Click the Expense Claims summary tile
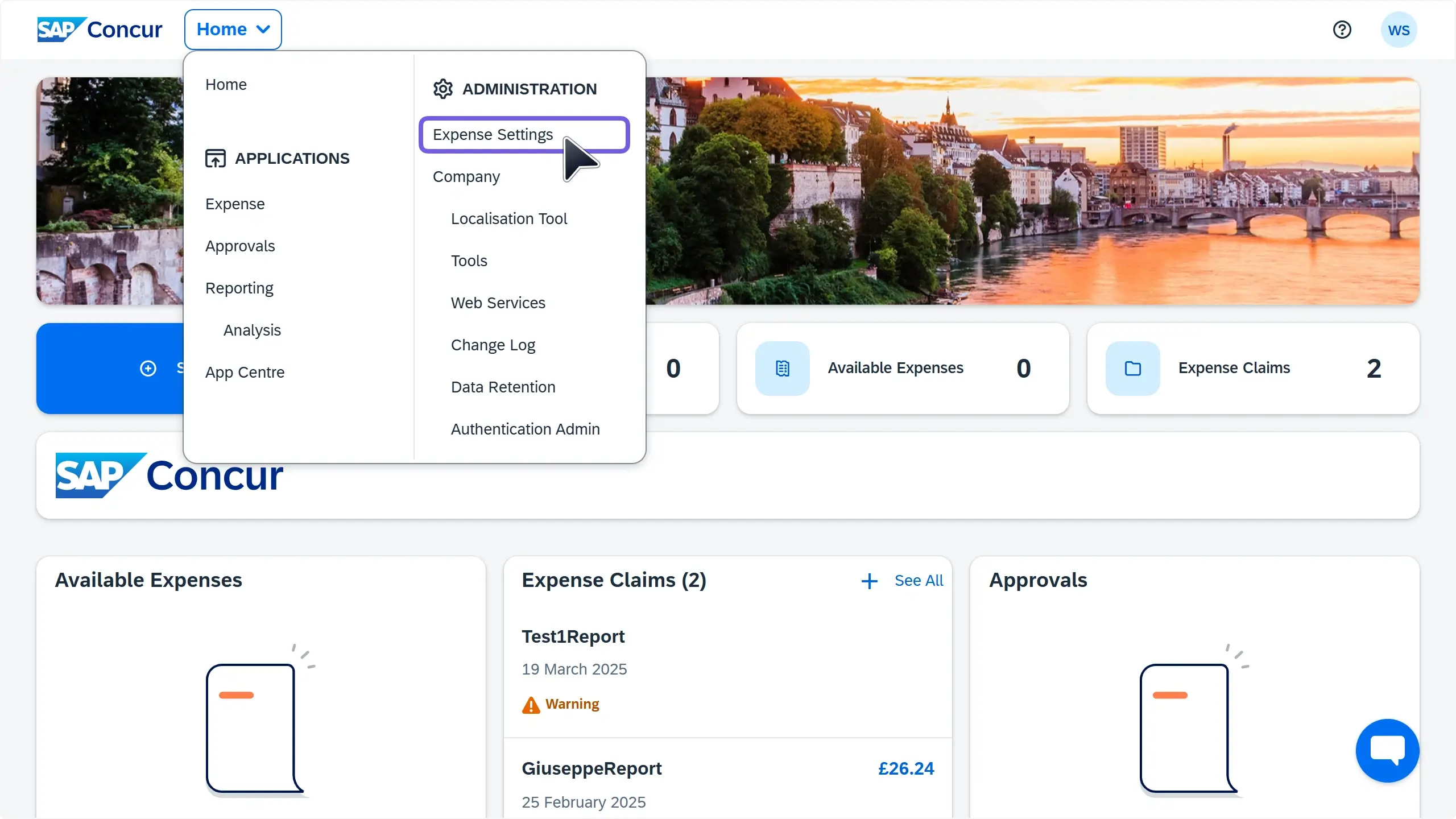The height and width of the screenshot is (819, 1456). (1254, 369)
